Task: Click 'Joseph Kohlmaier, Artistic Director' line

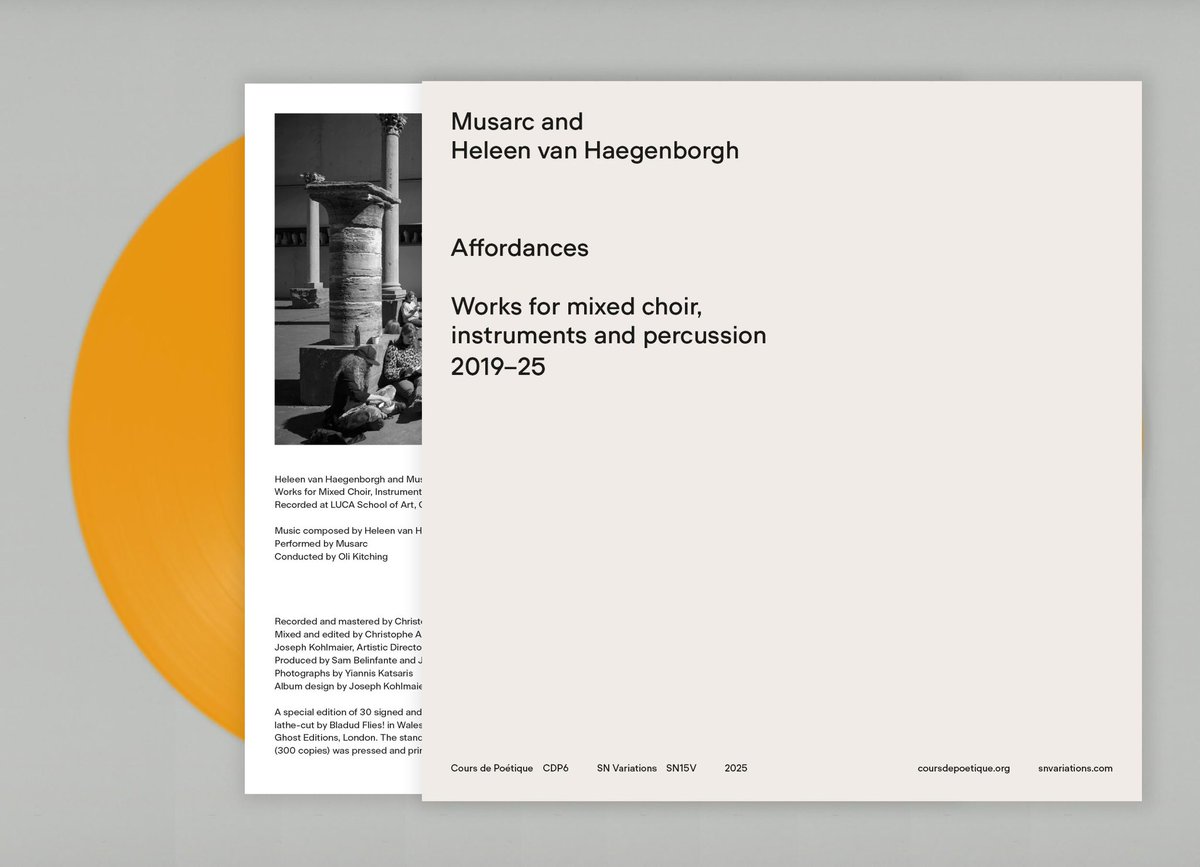Action: pos(348,647)
